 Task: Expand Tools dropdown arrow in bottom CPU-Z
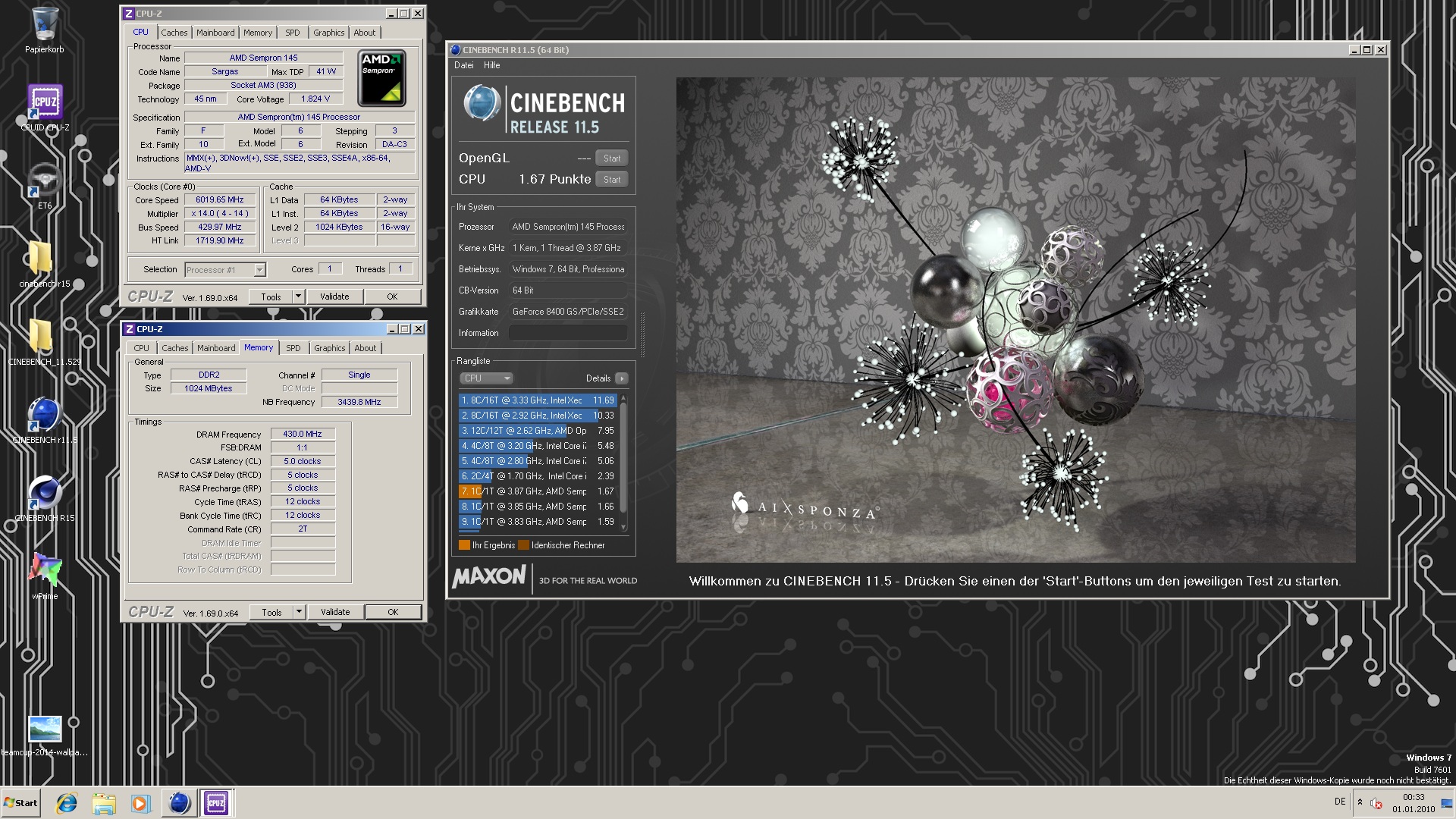click(x=299, y=613)
